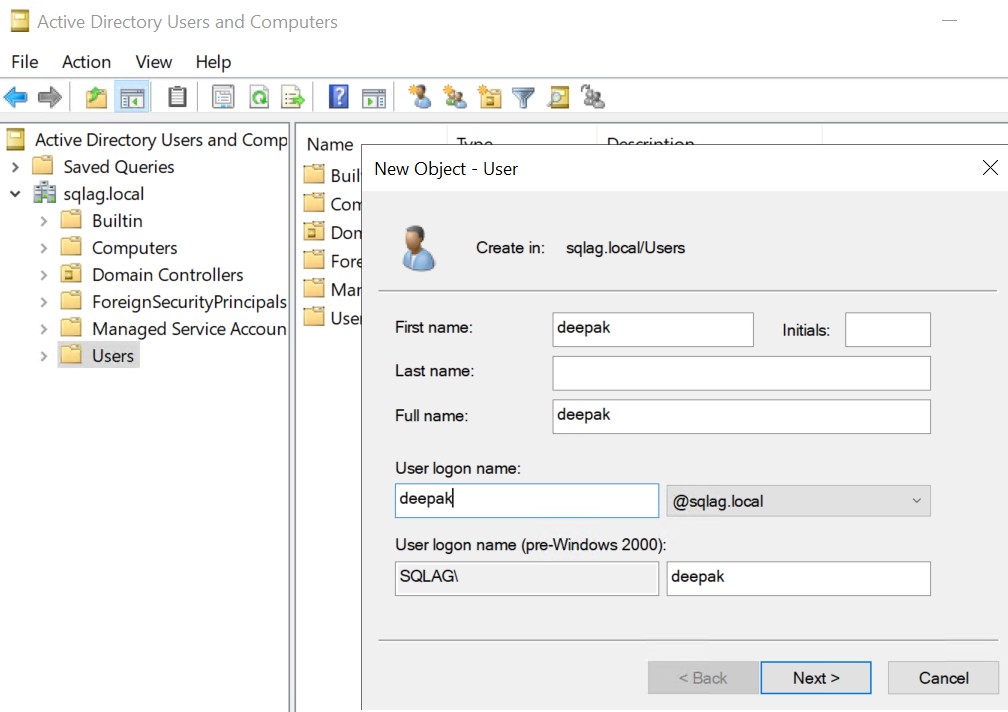Viewport: 1008px width, 712px height.
Task: Expand the Users tree node
Action: pyautogui.click(x=44, y=356)
